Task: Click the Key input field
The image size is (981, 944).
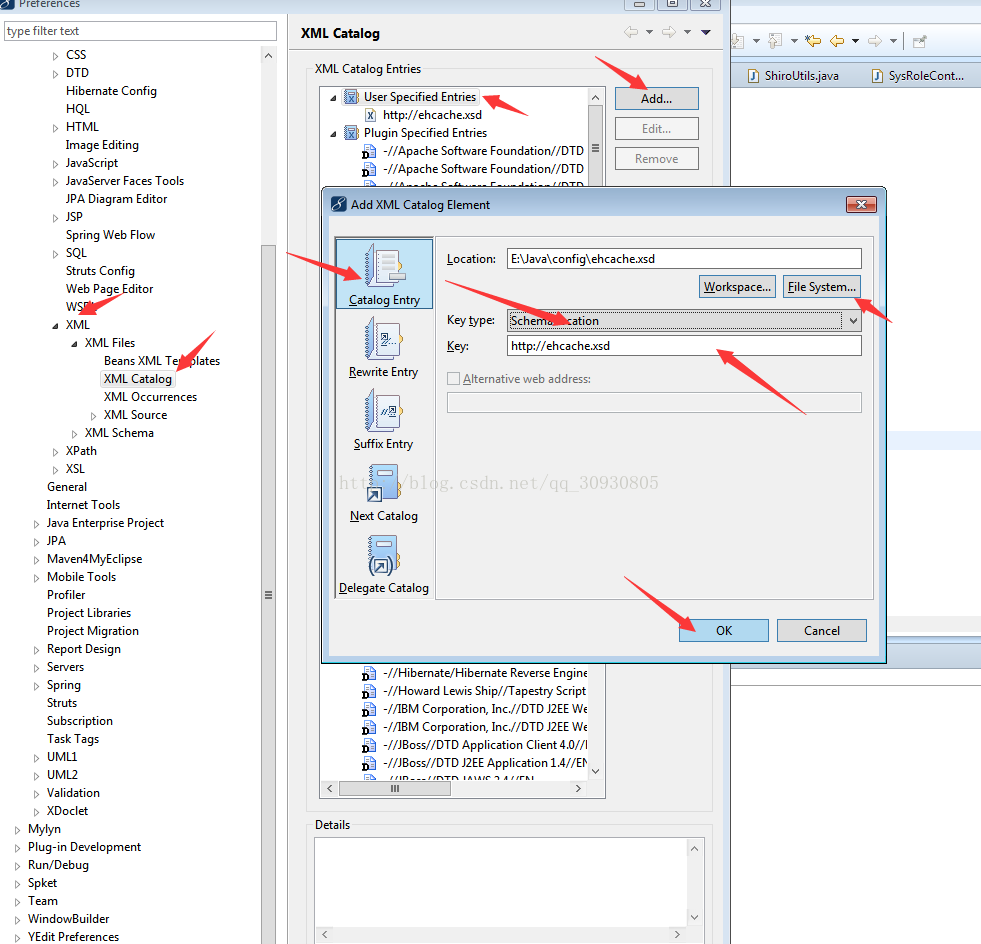Action: pos(683,346)
